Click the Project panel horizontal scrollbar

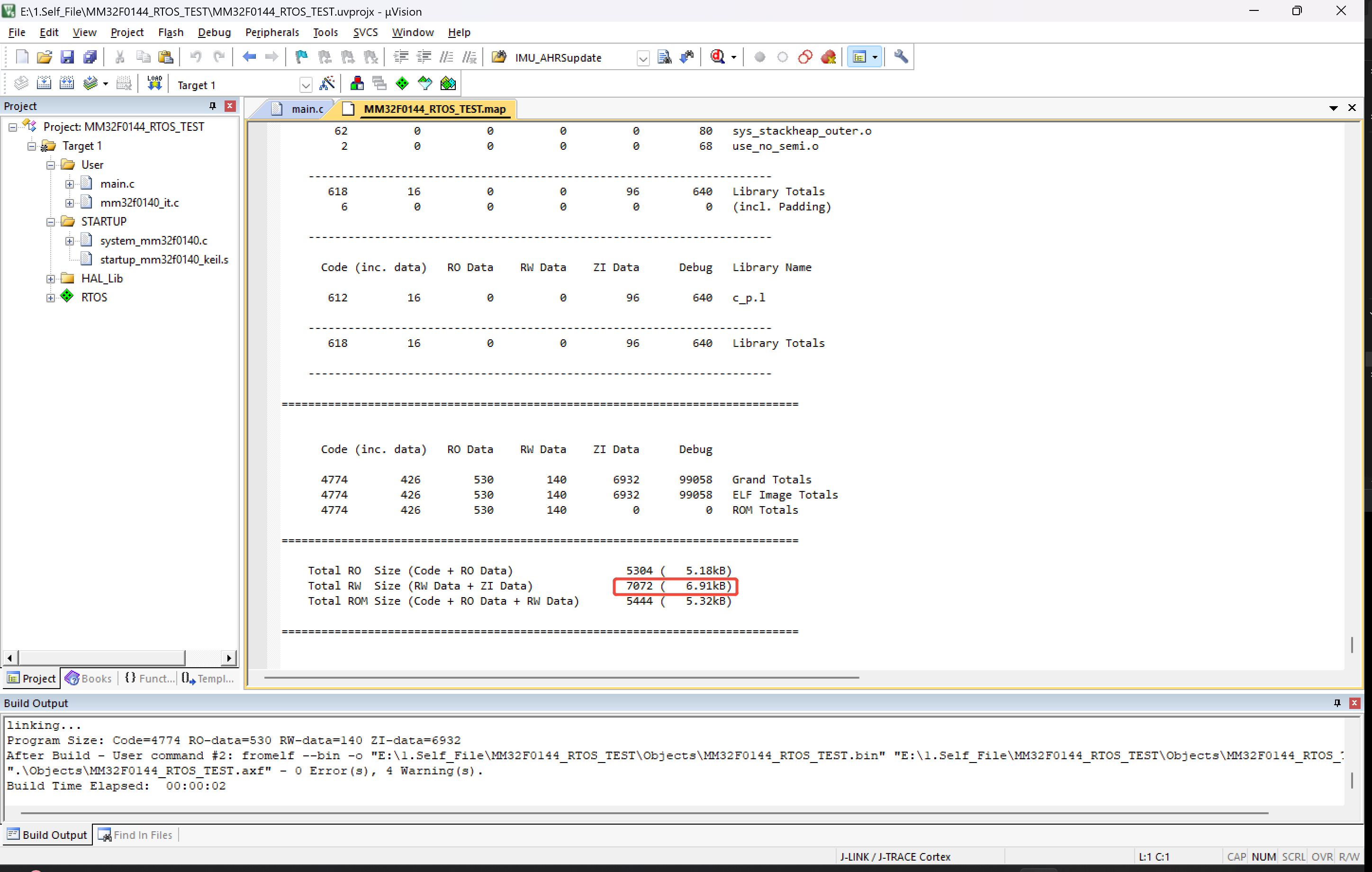click(102, 658)
